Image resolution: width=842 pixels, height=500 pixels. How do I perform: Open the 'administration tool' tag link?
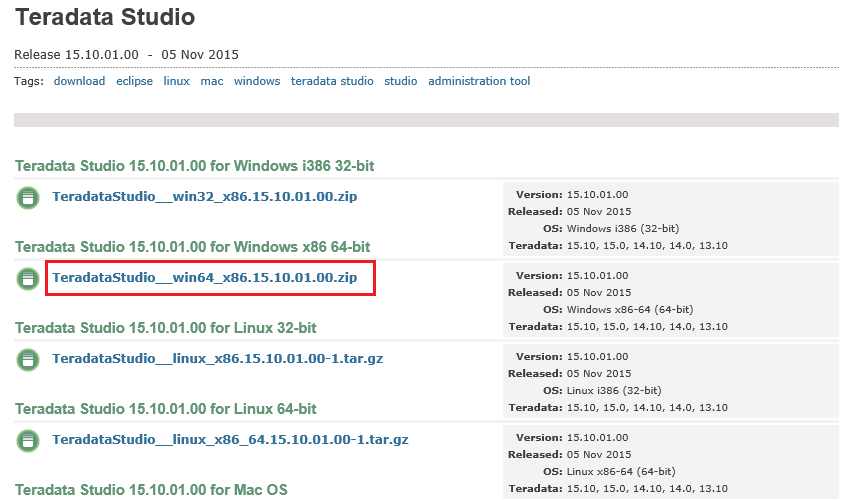coord(479,81)
